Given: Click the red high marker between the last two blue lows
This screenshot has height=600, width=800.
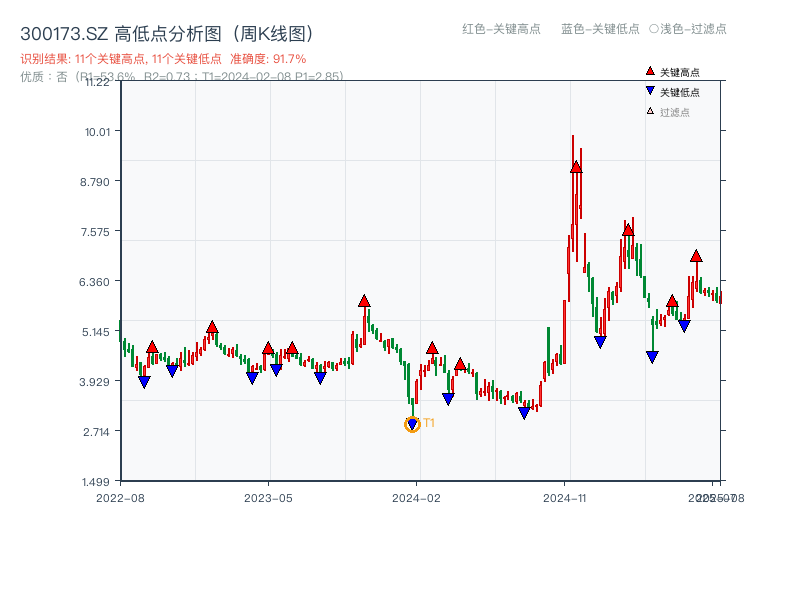Looking at the screenshot, I should (672, 301).
